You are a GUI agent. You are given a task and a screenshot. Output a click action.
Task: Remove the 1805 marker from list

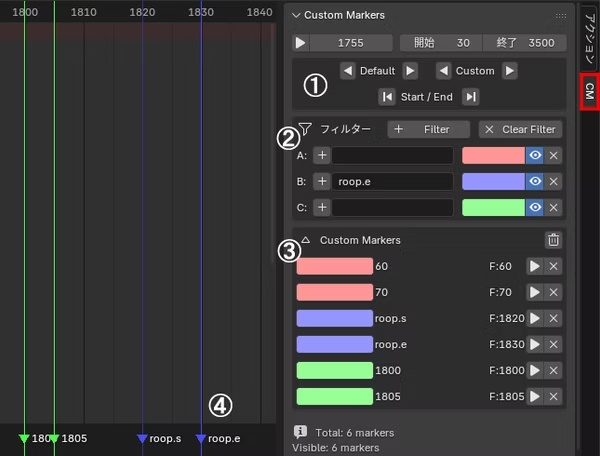coord(553,396)
